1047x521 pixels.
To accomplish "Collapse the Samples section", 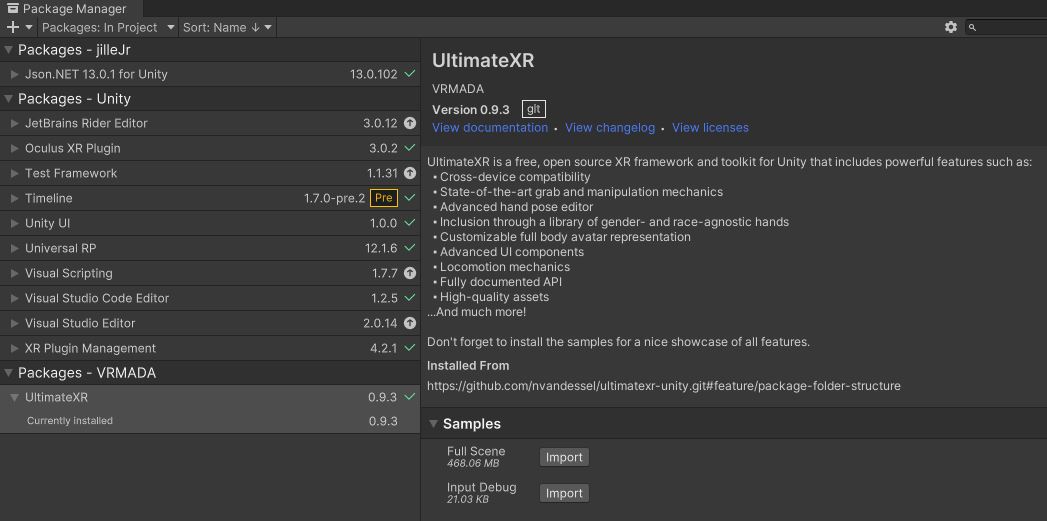I will pyautogui.click(x=433, y=424).
